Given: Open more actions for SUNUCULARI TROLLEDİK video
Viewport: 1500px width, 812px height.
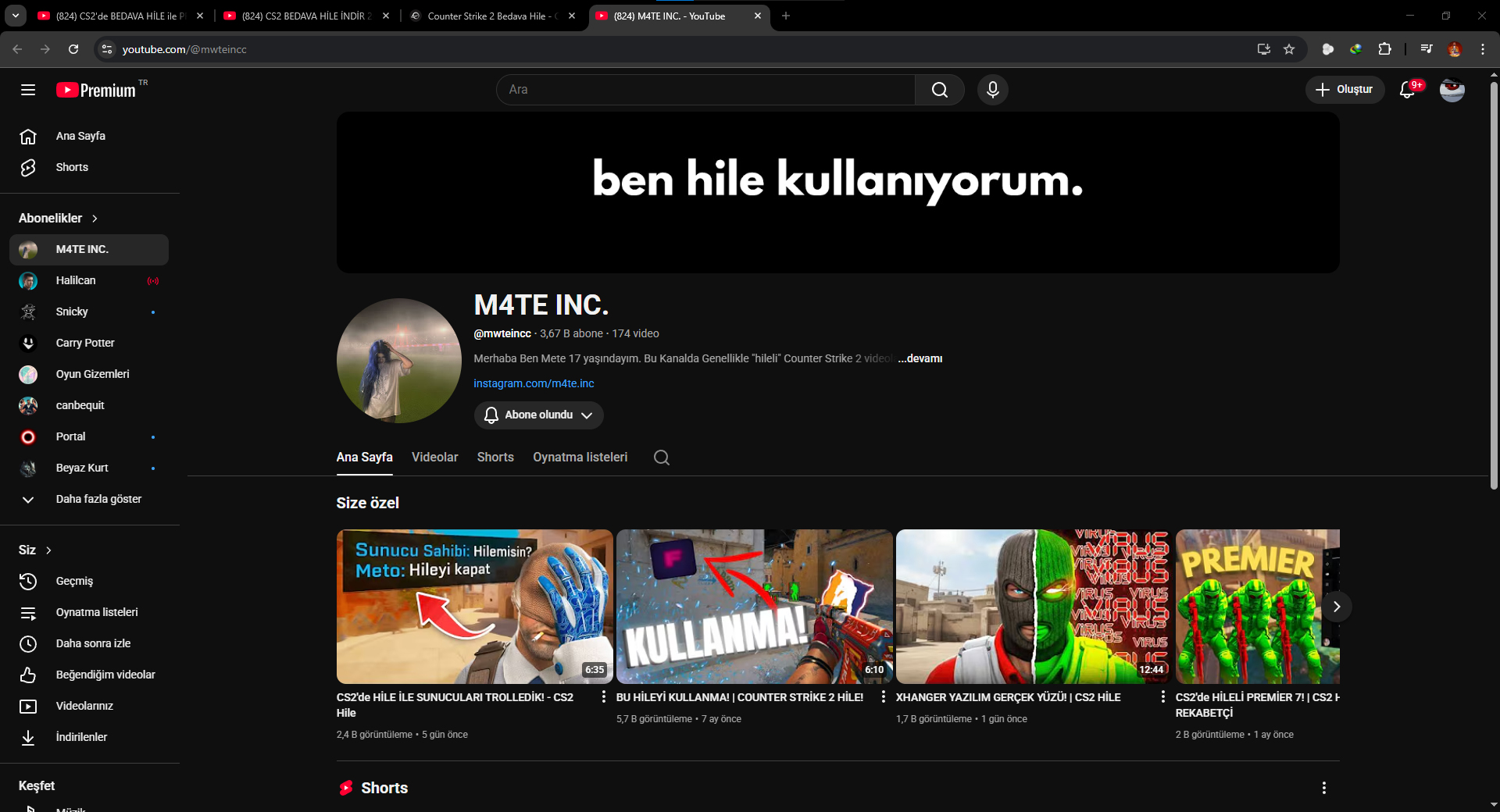Looking at the screenshot, I should (603, 696).
